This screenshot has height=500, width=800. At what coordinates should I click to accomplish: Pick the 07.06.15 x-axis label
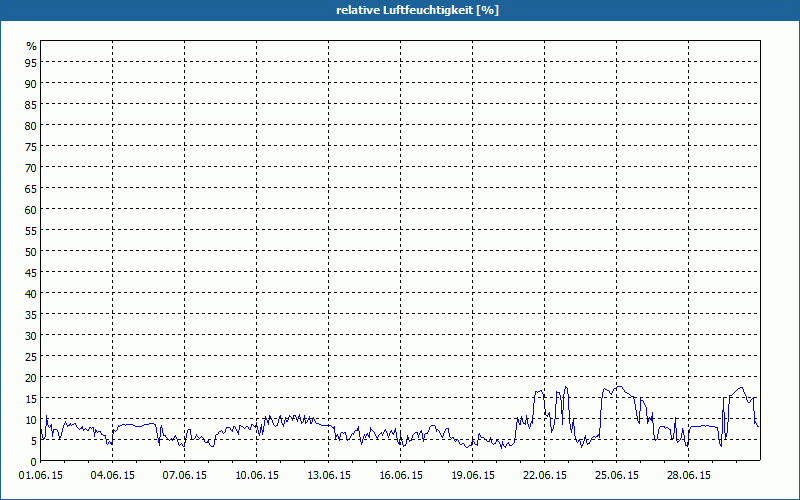[x=185, y=475]
